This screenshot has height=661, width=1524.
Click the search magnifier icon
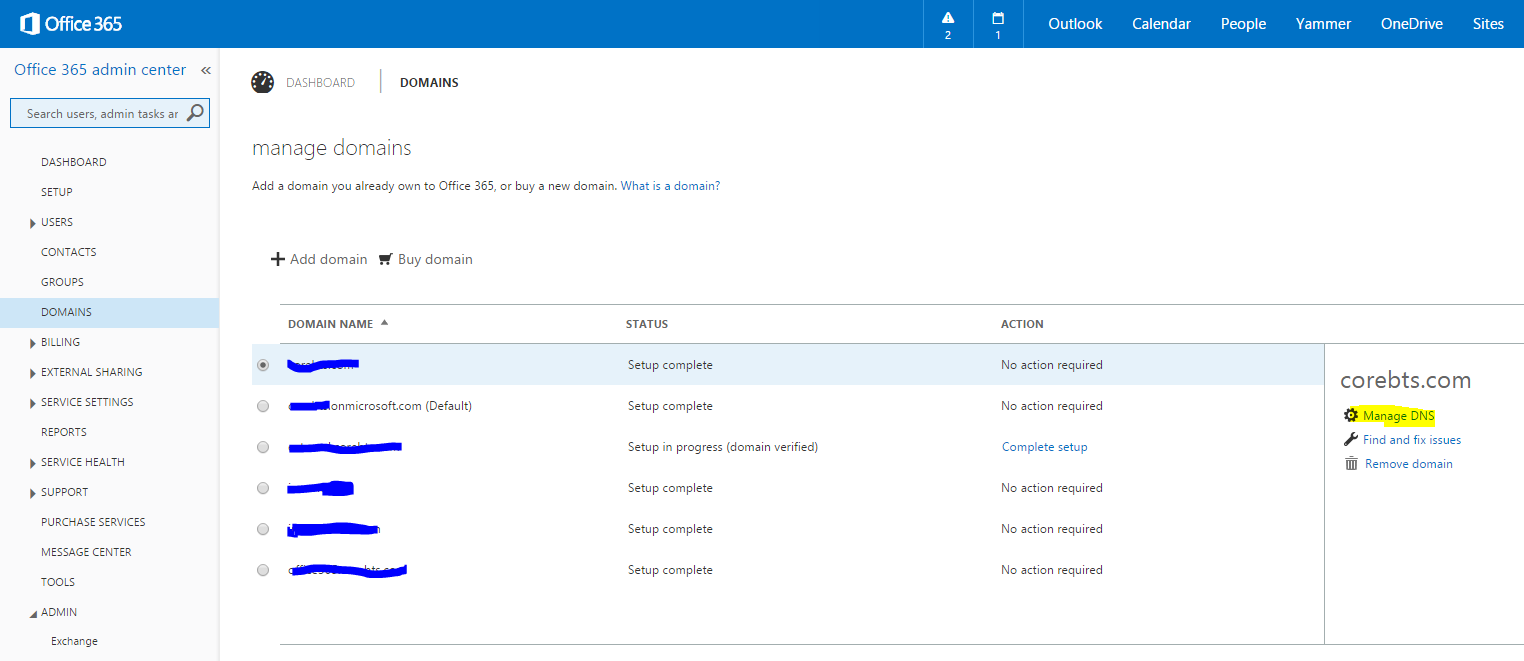pos(196,113)
